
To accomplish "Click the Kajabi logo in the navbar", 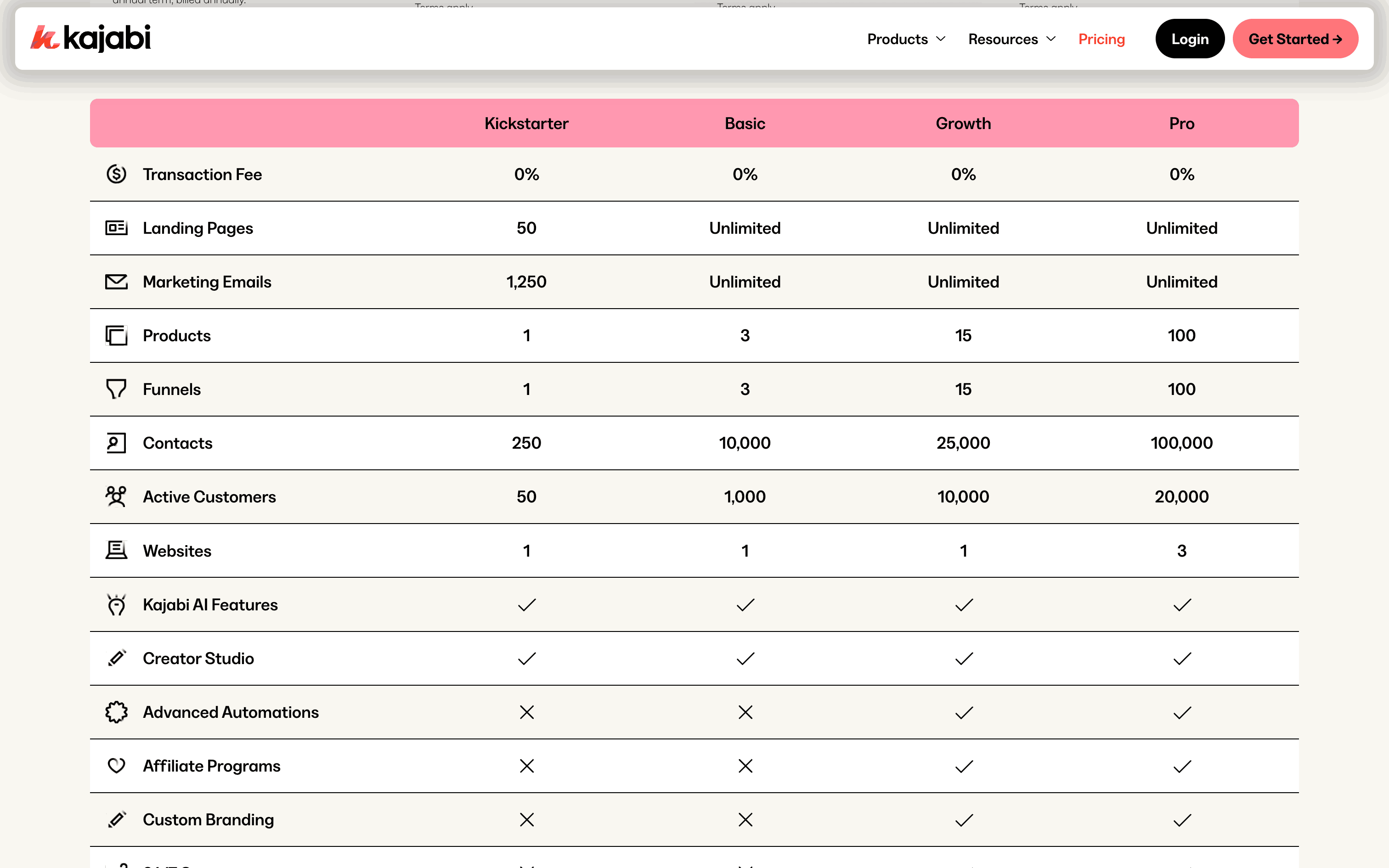I will coord(92,39).
